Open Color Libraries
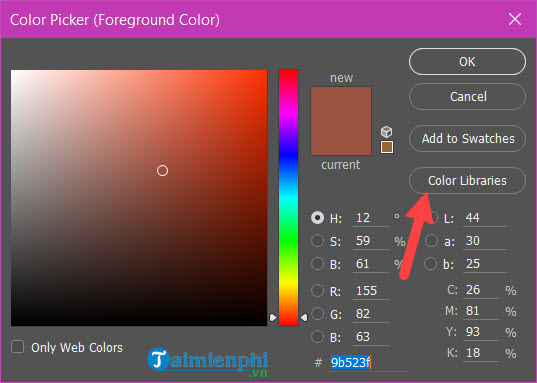537x383 pixels. click(467, 181)
